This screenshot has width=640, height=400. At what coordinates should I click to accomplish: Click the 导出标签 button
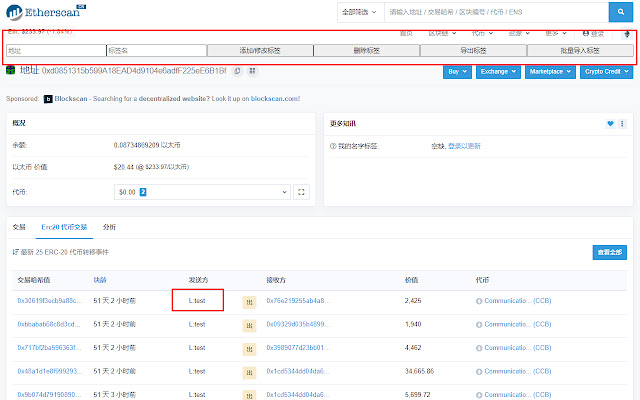tap(473, 51)
